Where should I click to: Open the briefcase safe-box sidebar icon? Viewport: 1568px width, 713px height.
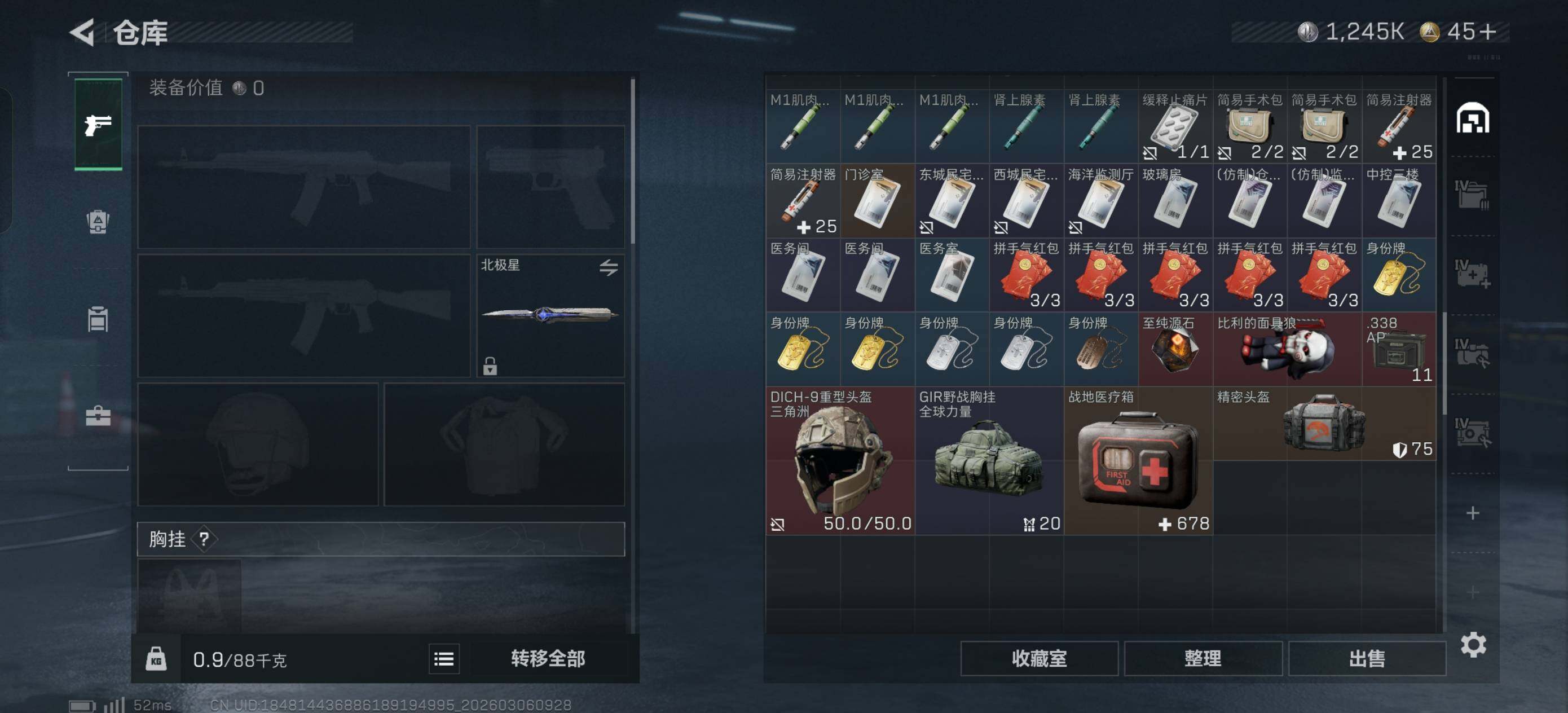click(98, 416)
